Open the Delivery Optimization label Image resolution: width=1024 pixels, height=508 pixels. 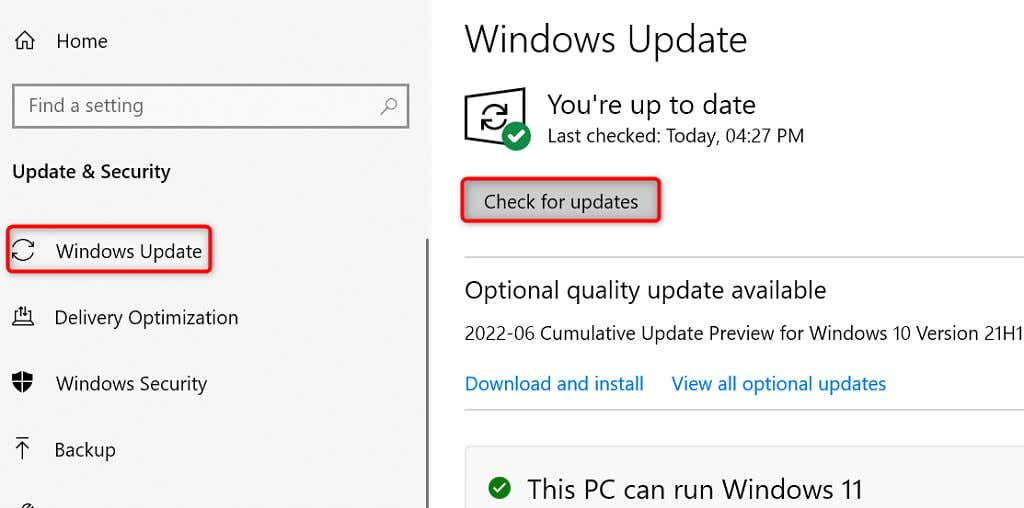146,318
